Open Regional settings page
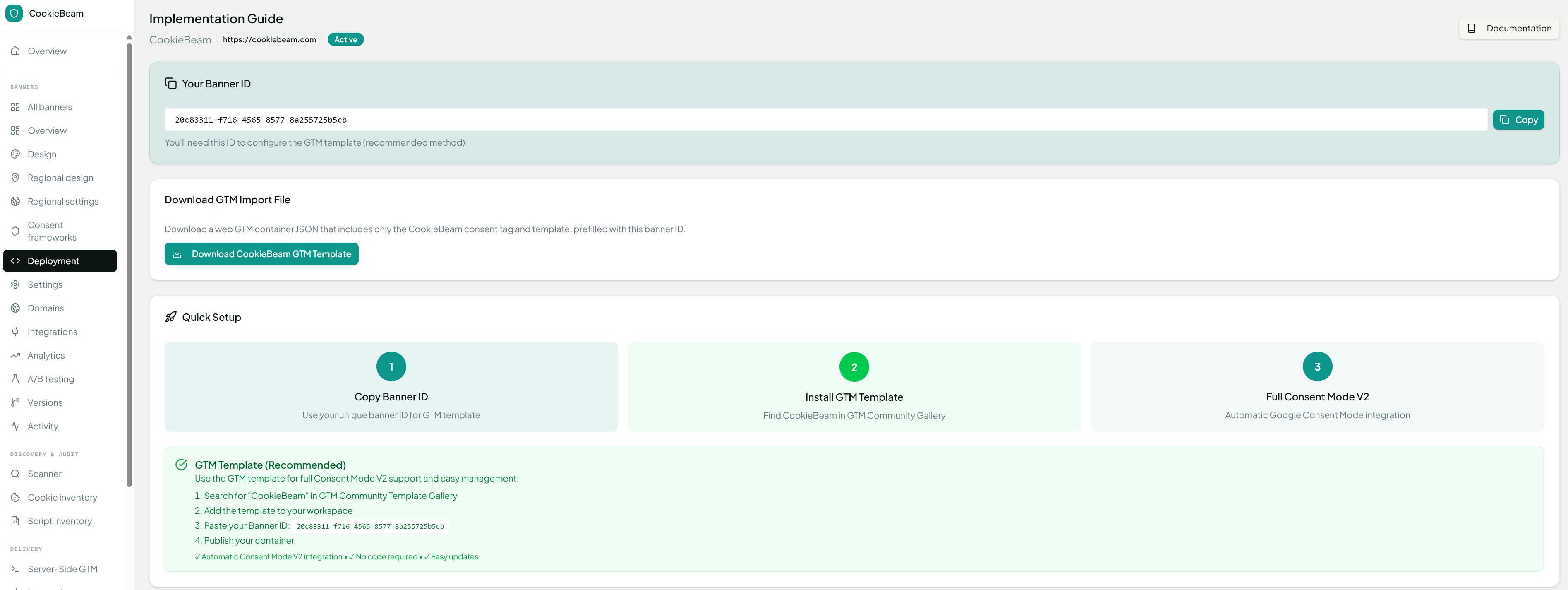This screenshot has height=590, width=1568. tap(60, 202)
